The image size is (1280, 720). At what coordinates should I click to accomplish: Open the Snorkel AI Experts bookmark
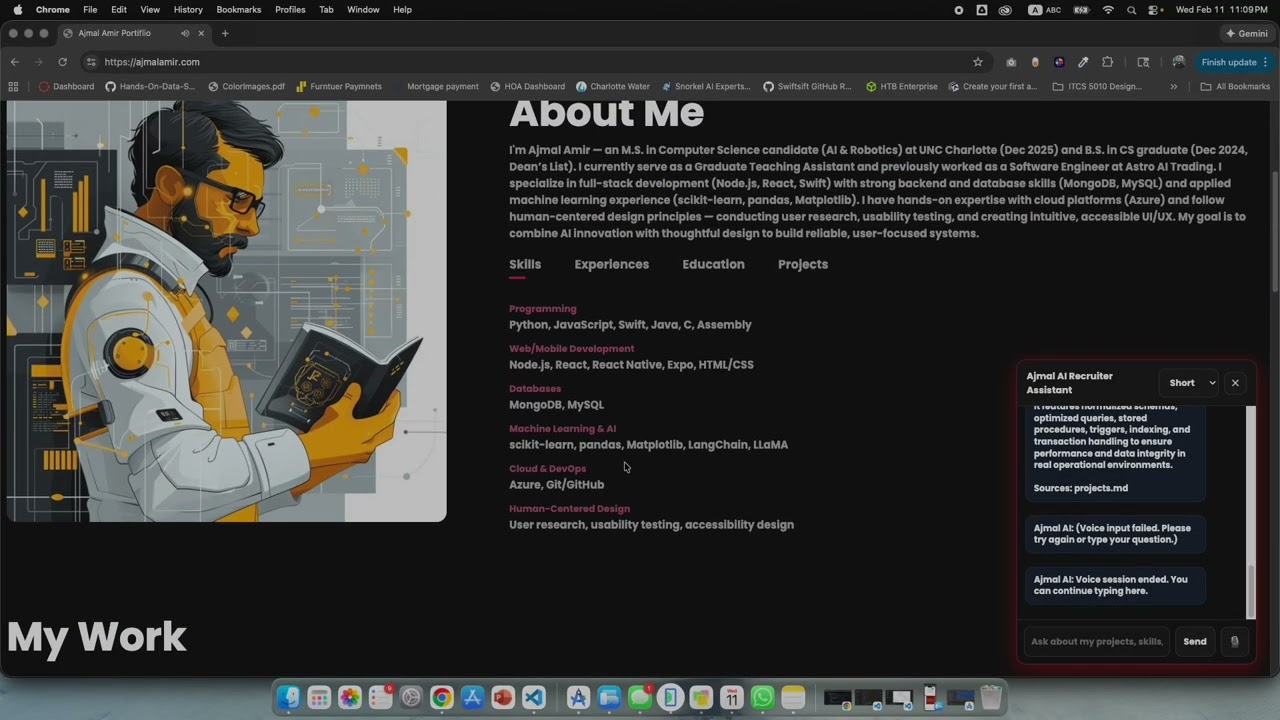tap(705, 86)
